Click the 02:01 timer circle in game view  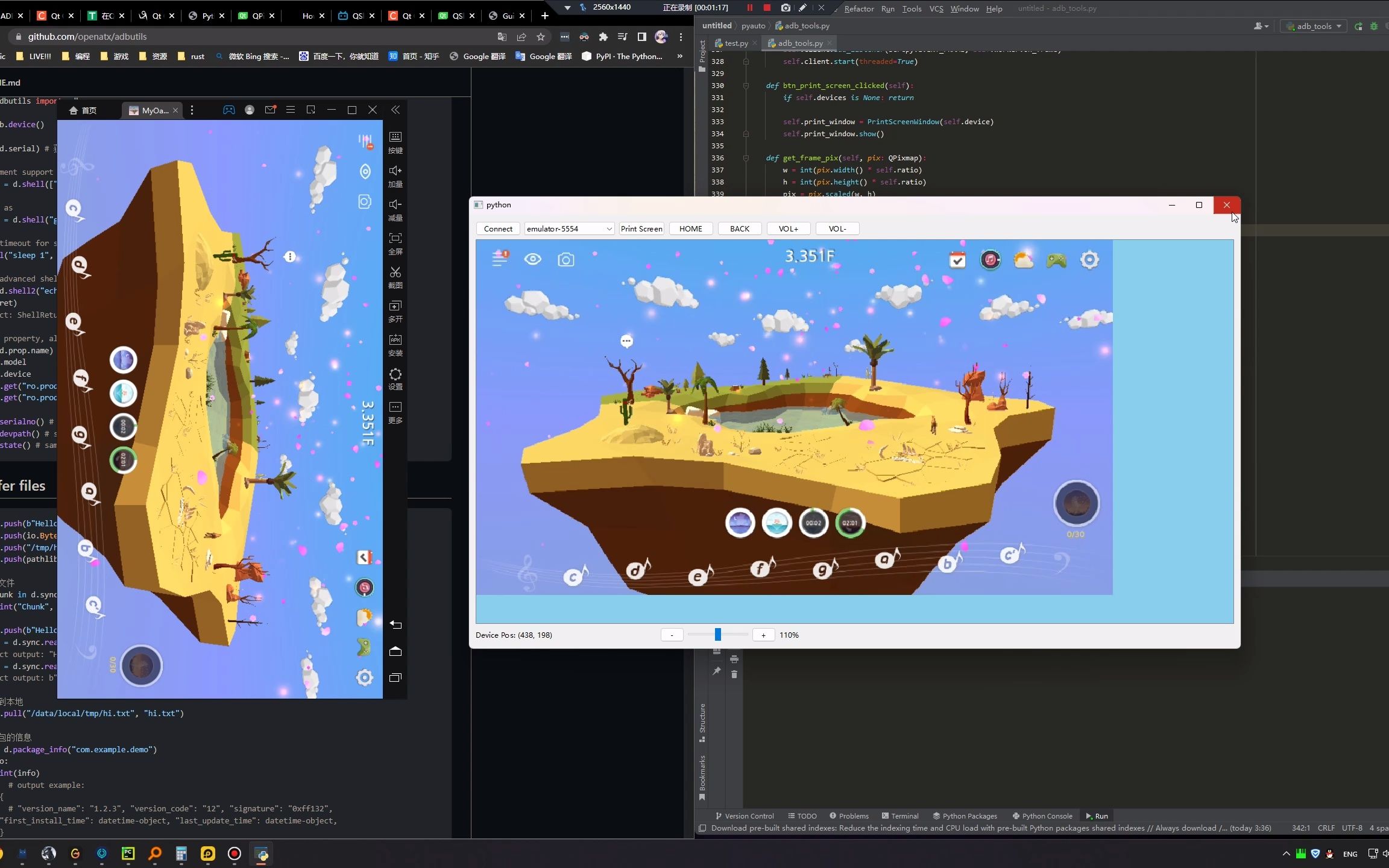coord(850,523)
